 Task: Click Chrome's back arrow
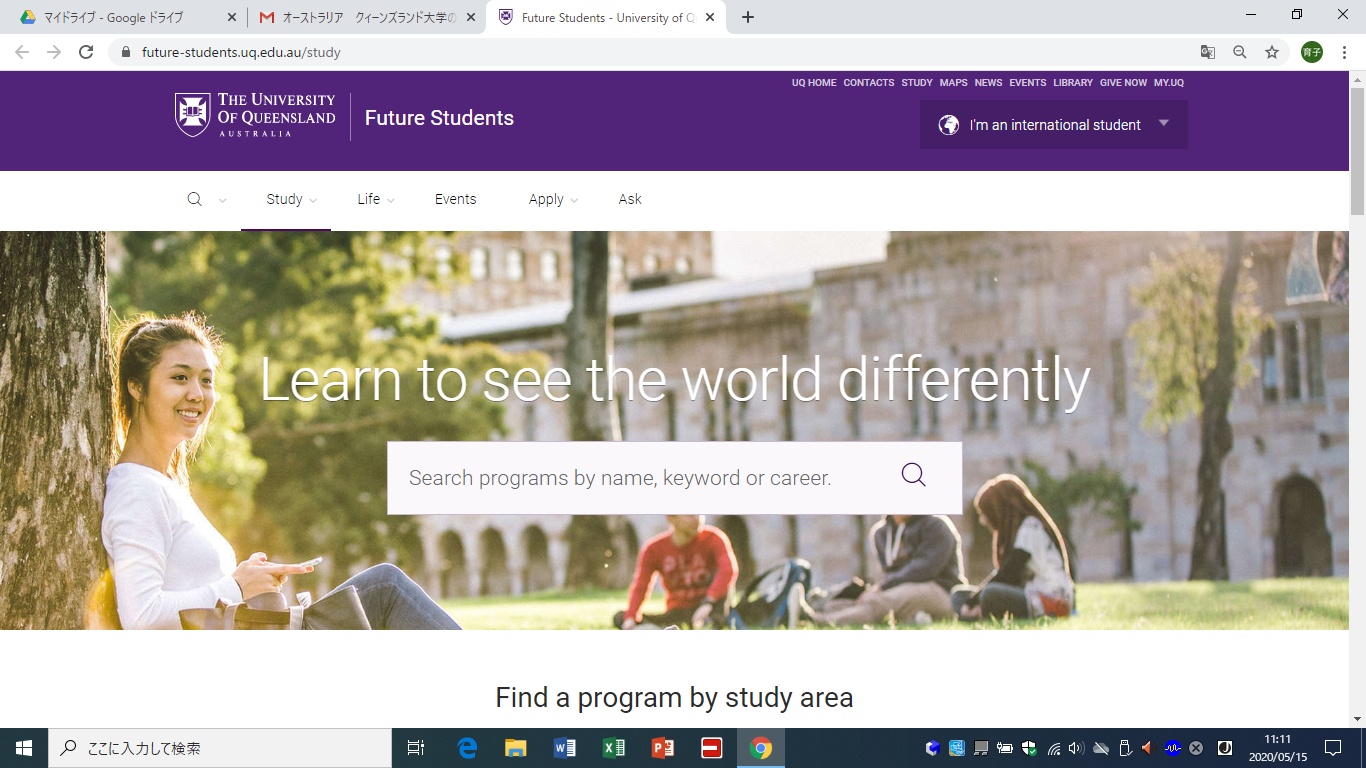pos(22,52)
